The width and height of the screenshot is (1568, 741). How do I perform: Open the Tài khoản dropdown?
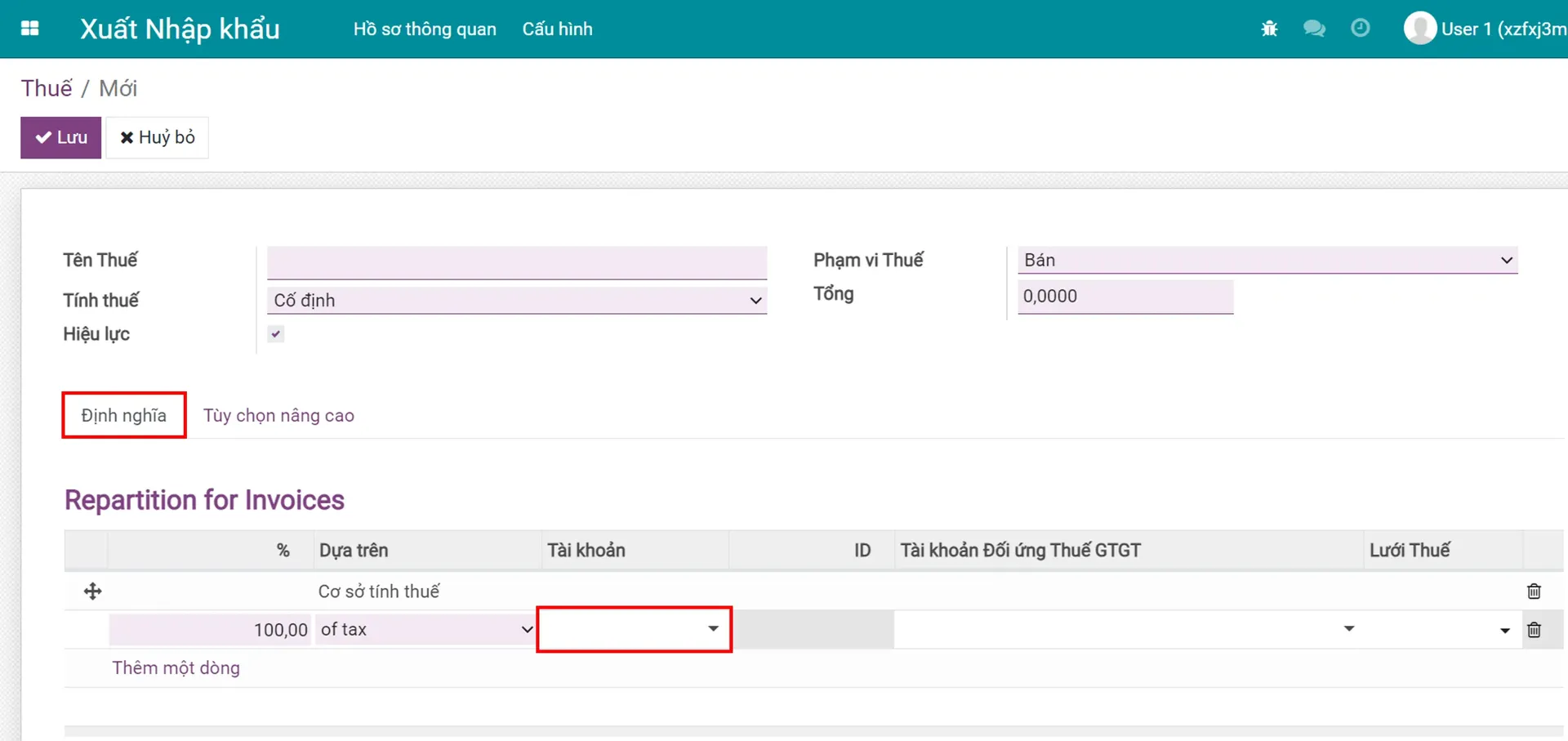tap(634, 629)
